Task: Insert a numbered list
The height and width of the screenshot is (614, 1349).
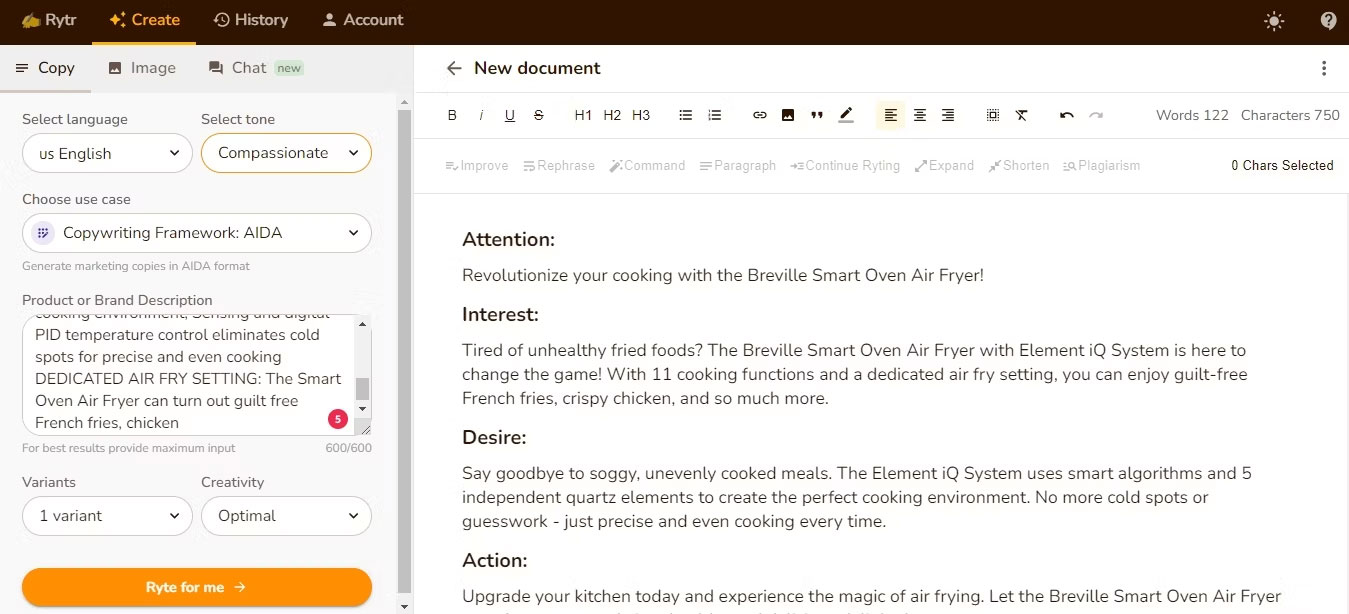Action: pos(715,115)
